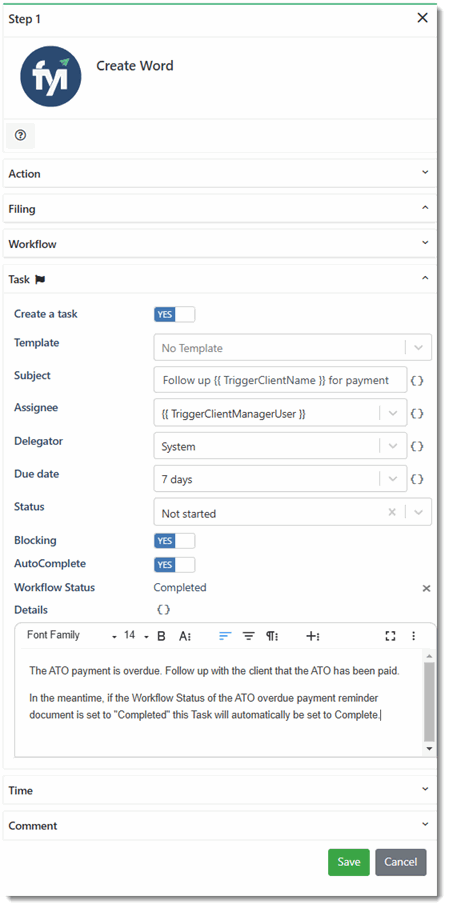Viewport: 449px width, 908px height.
Task: Expand the Comment section
Action: 220,826
